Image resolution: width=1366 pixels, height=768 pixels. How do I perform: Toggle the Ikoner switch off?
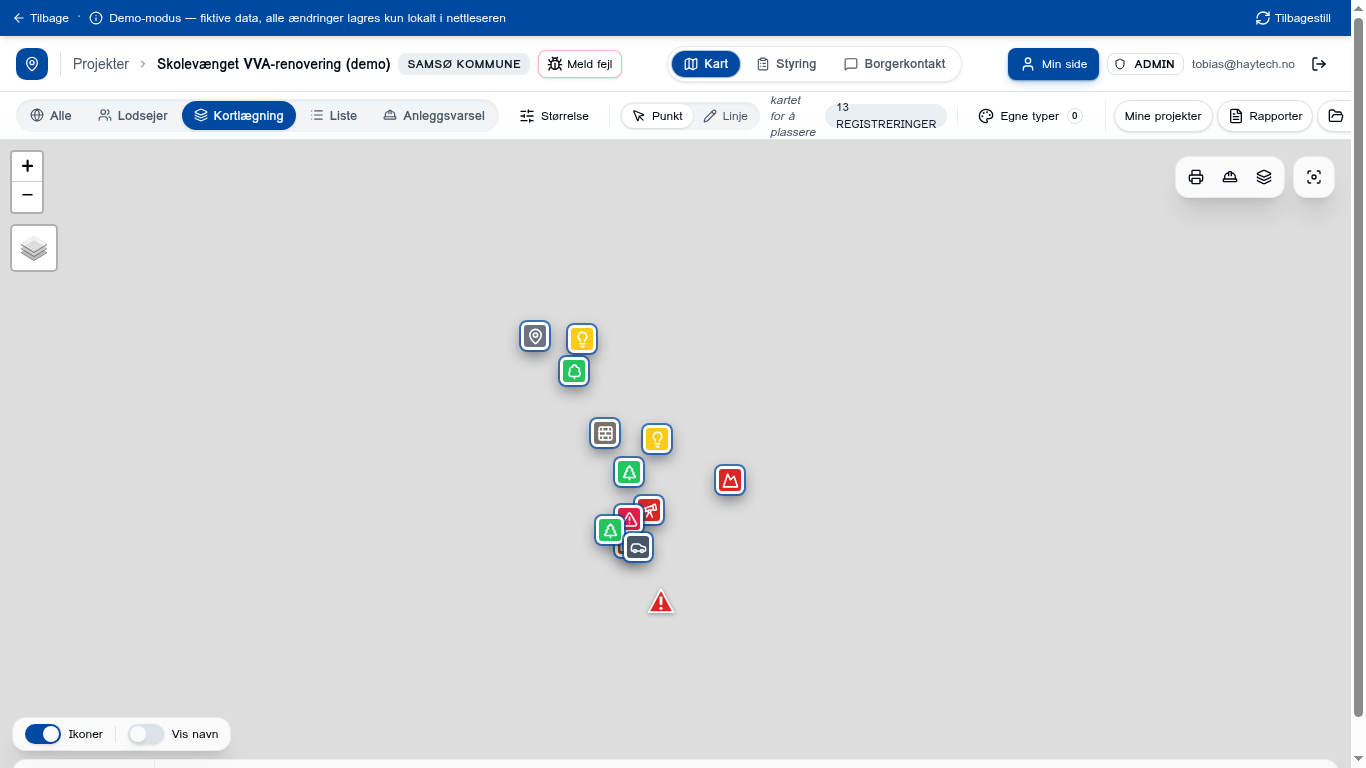click(x=43, y=734)
